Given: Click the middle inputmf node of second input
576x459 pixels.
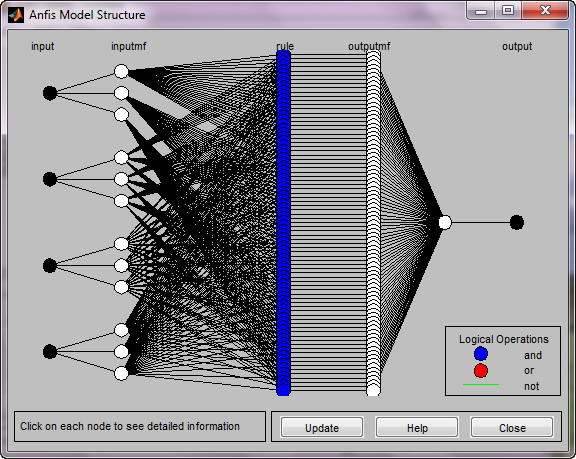Looking at the screenshot, I should [121, 179].
